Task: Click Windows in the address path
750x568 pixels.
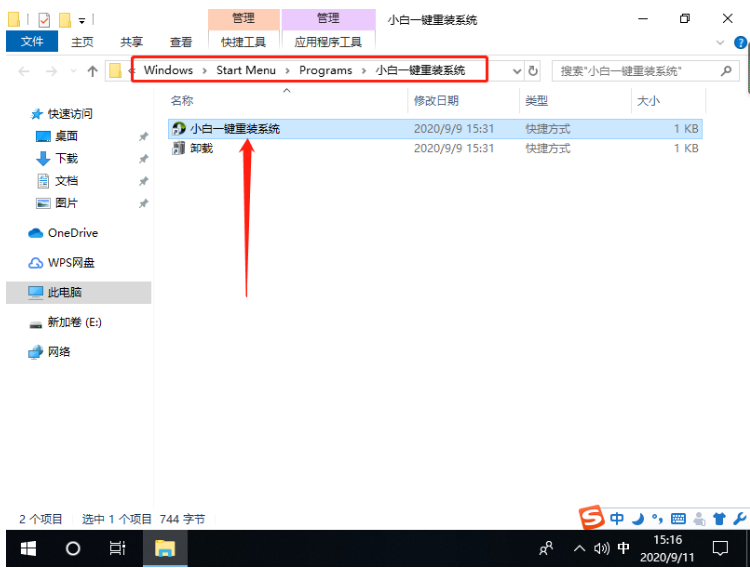Action: (168, 70)
